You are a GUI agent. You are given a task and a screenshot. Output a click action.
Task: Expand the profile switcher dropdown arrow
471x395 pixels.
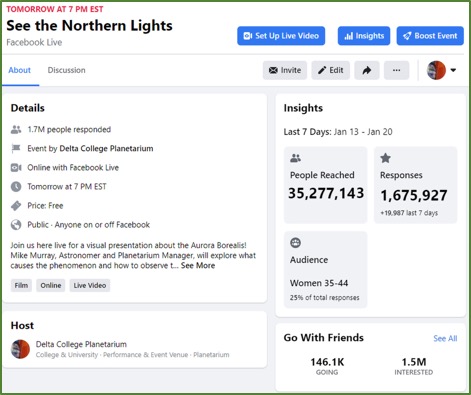click(453, 70)
